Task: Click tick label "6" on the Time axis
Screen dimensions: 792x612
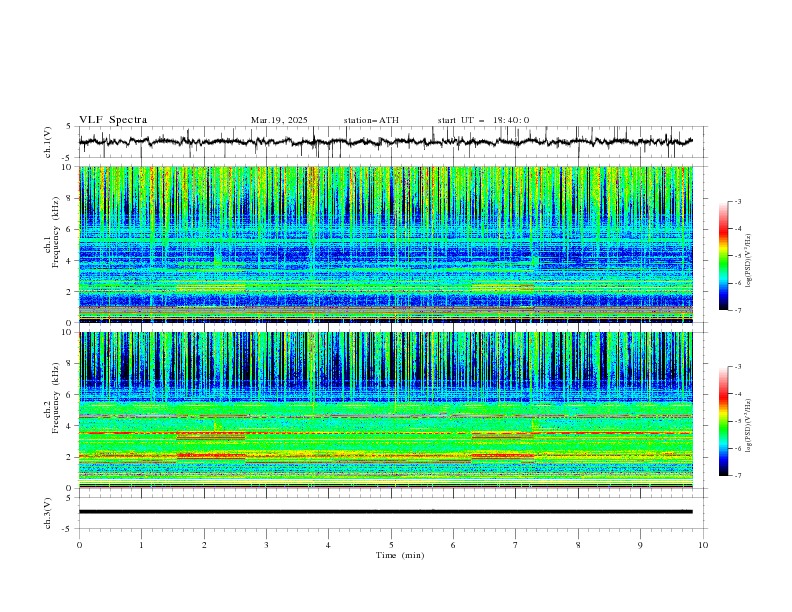Action: [x=453, y=545]
